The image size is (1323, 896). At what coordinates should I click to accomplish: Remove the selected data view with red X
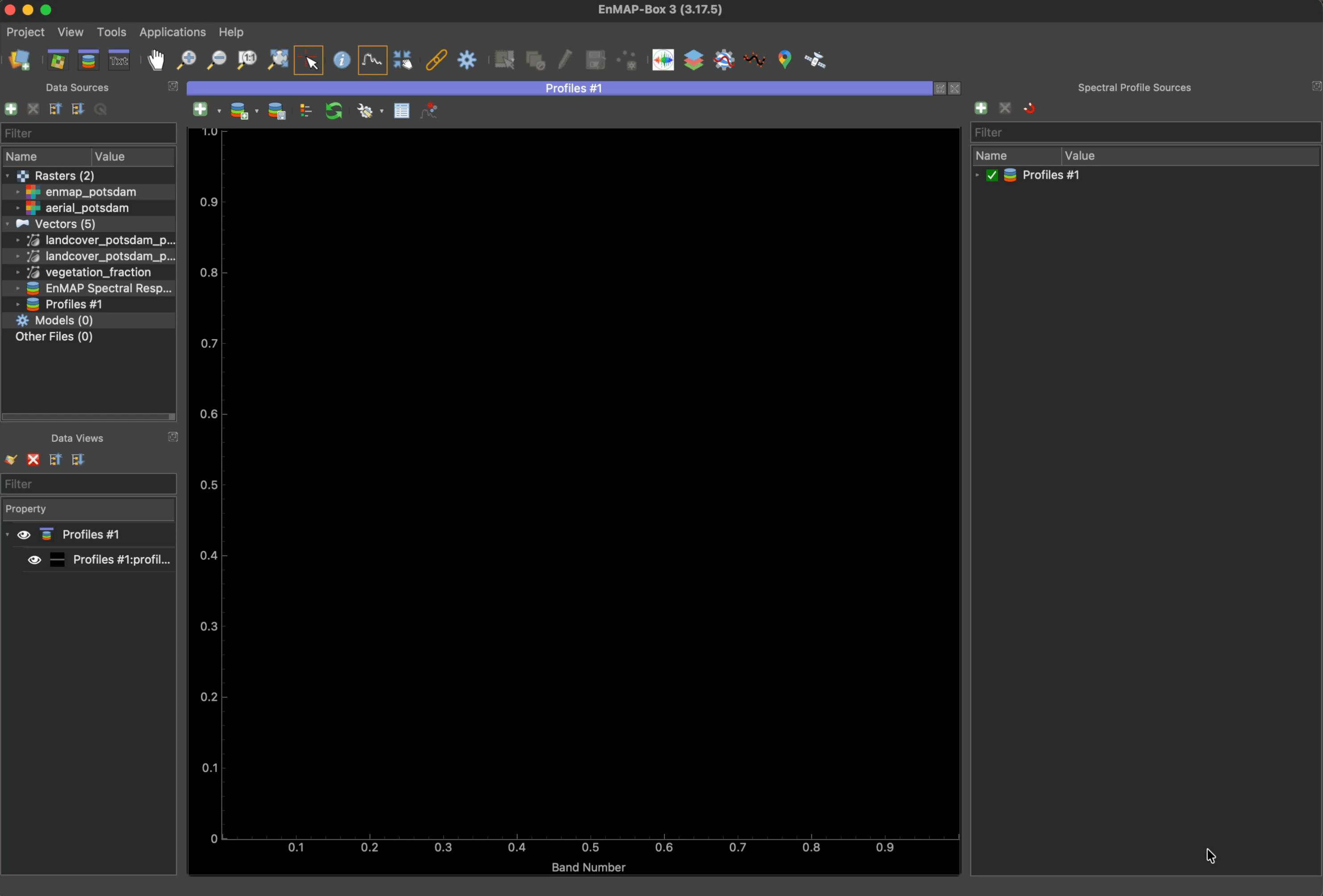[33, 460]
